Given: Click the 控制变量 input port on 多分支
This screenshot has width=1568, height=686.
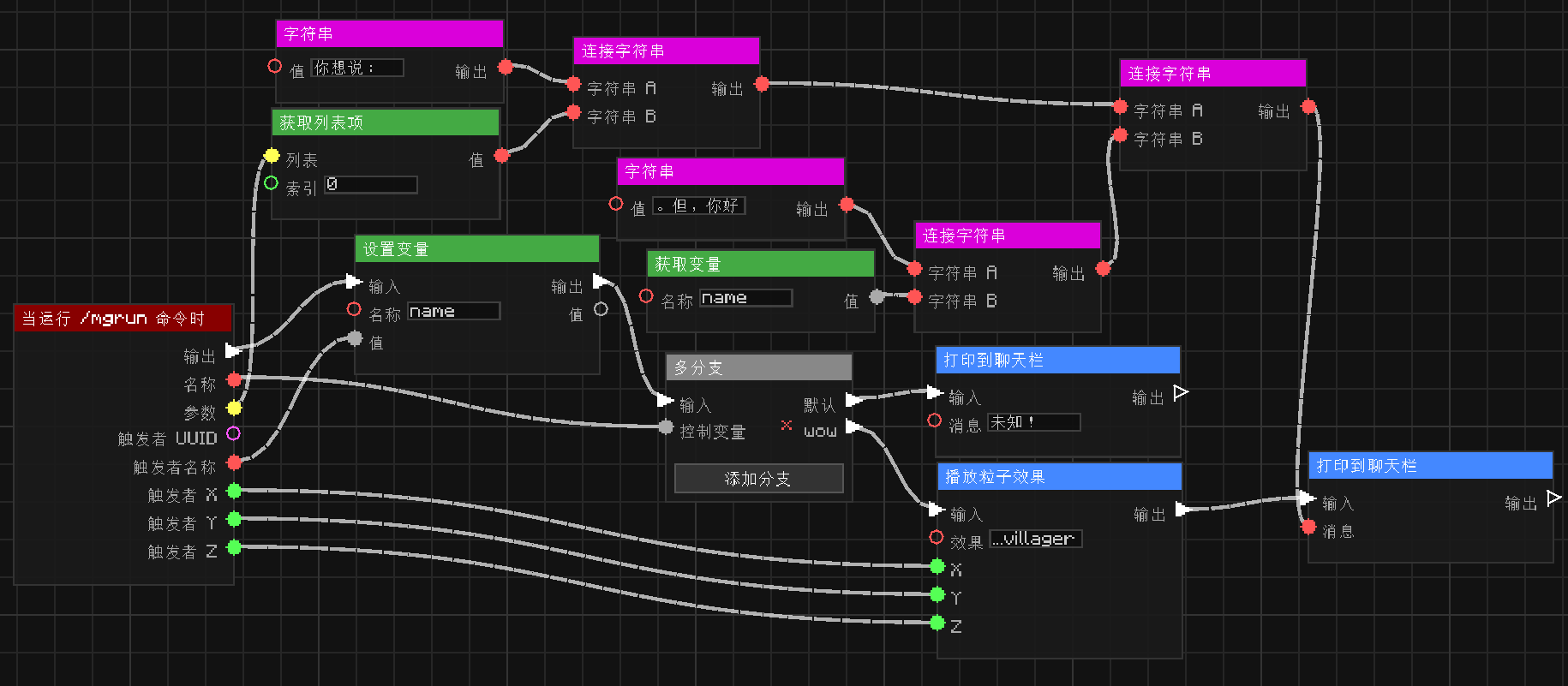Looking at the screenshot, I should [666, 427].
